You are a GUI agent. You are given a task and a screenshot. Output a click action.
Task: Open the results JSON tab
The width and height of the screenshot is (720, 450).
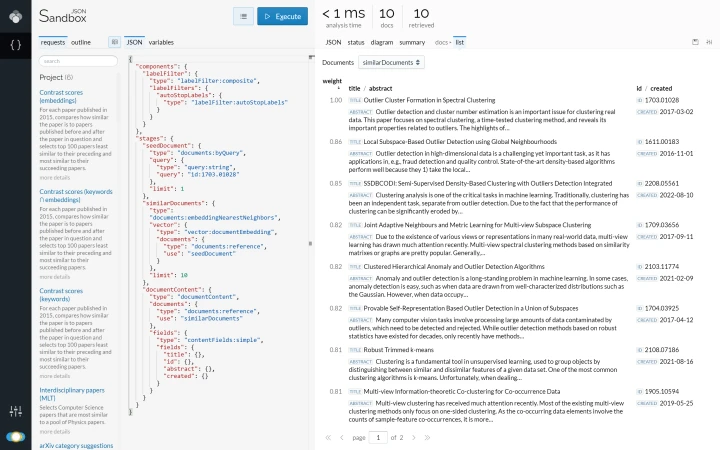click(333, 42)
